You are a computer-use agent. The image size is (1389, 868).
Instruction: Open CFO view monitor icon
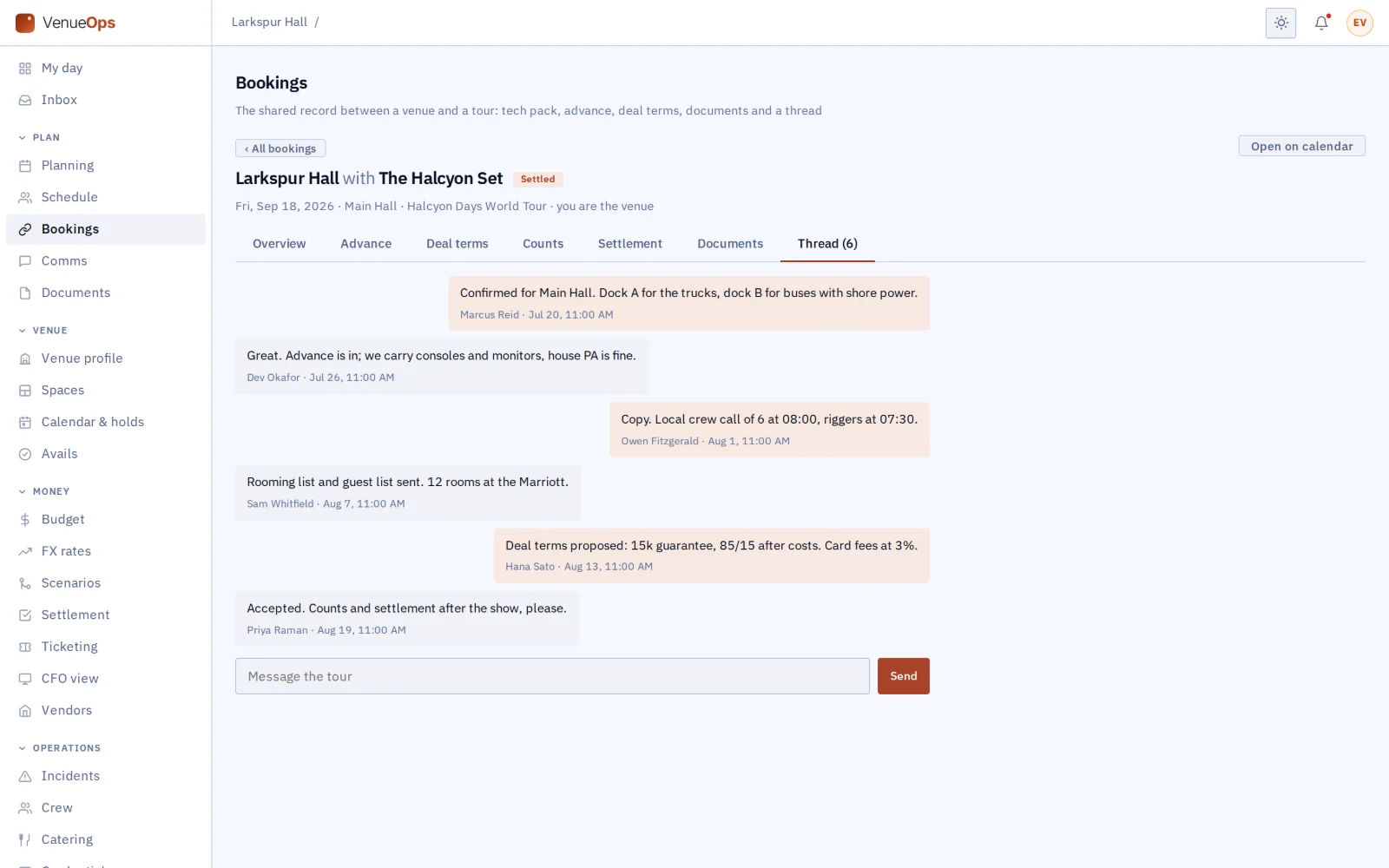tap(25, 678)
